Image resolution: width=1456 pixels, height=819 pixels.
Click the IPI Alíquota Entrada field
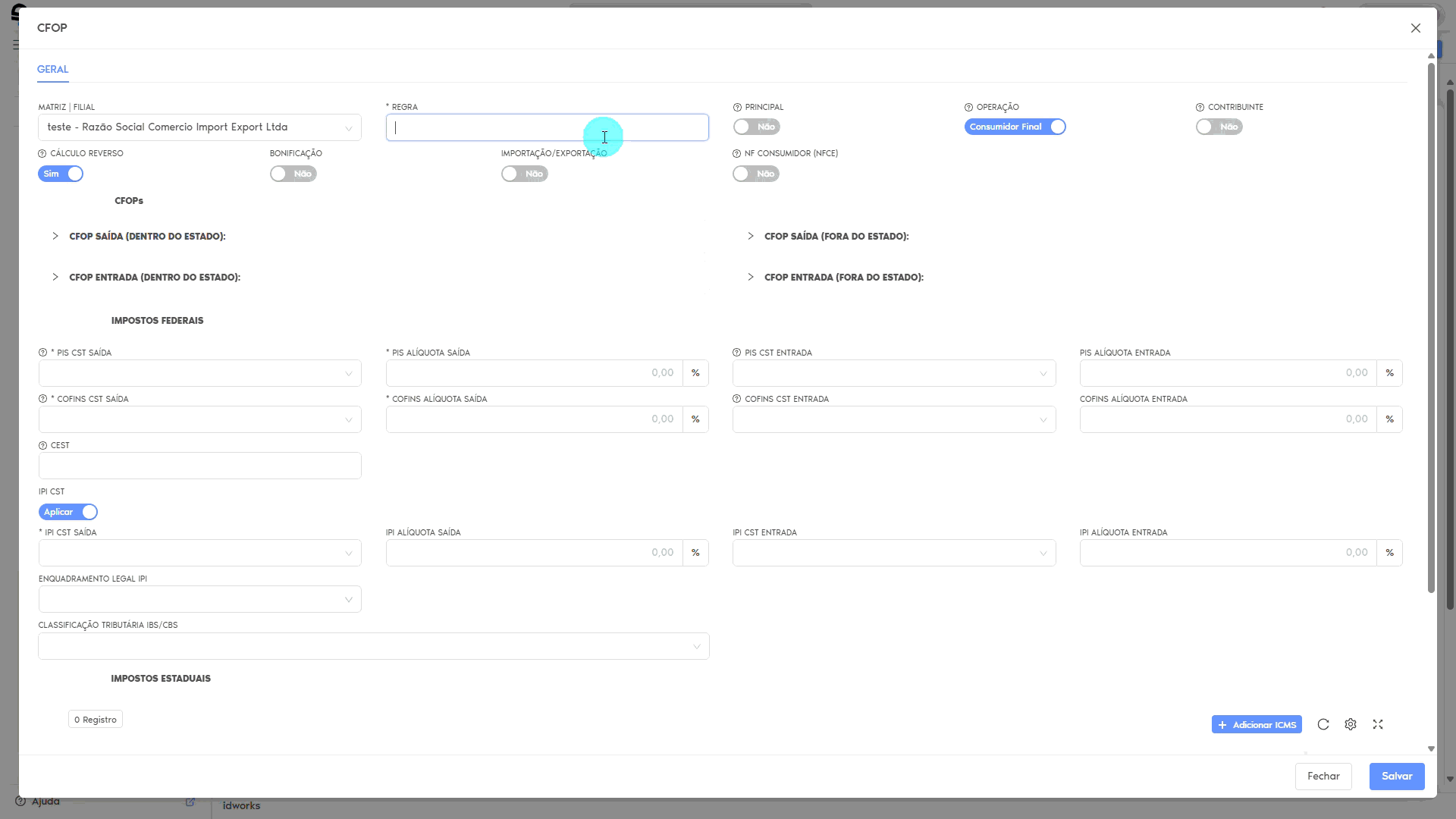pyautogui.click(x=1228, y=553)
